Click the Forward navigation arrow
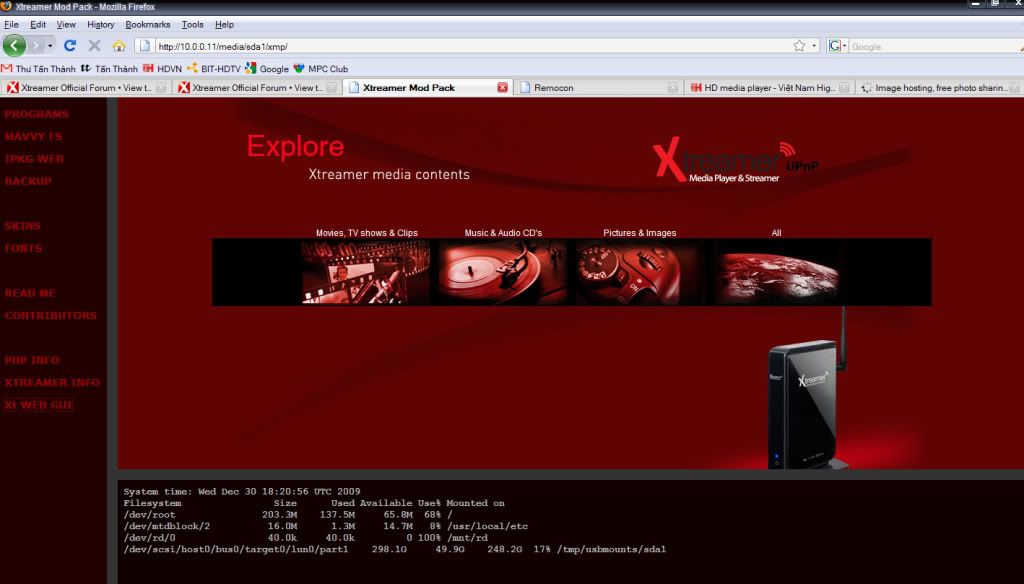Viewport: 1024px width, 584px height. 36,46
